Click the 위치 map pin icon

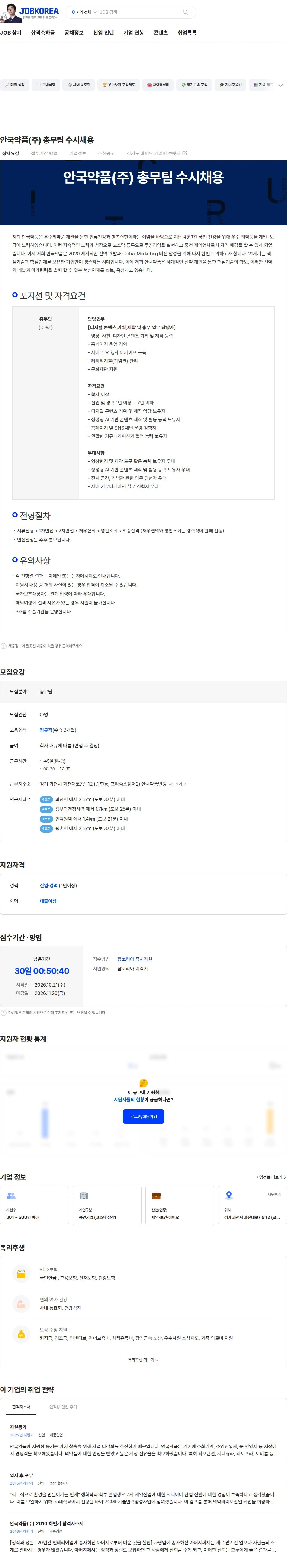[x=229, y=1196]
